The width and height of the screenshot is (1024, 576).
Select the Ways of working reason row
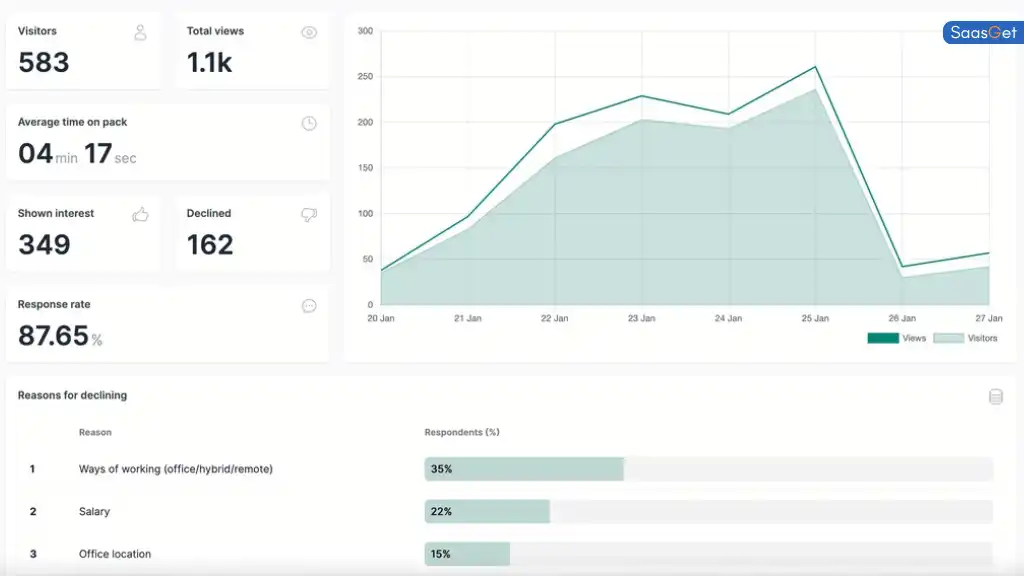(x=175, y=469)
